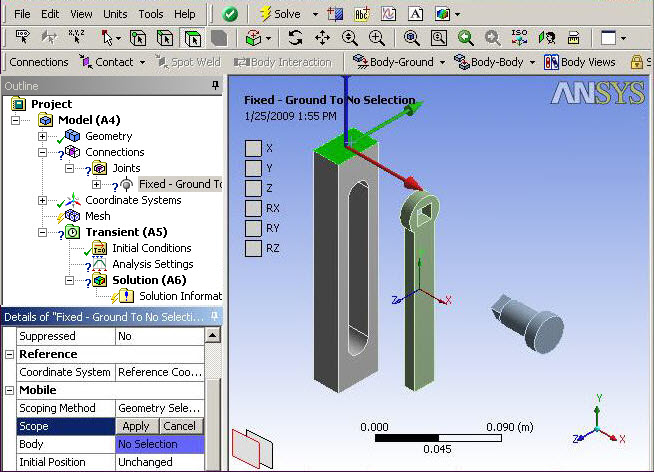Click the triad ISO view ball
The image size is (654, 472).
click(x=597, y=429)
